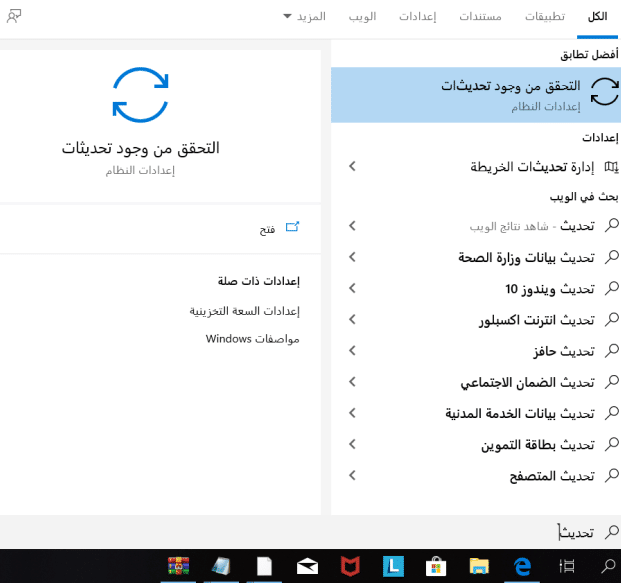Expand arrow for تحديث انترنت اكسبلور
Screen dimensions: 621x583
pyautogui.click(x=352, y=319)
